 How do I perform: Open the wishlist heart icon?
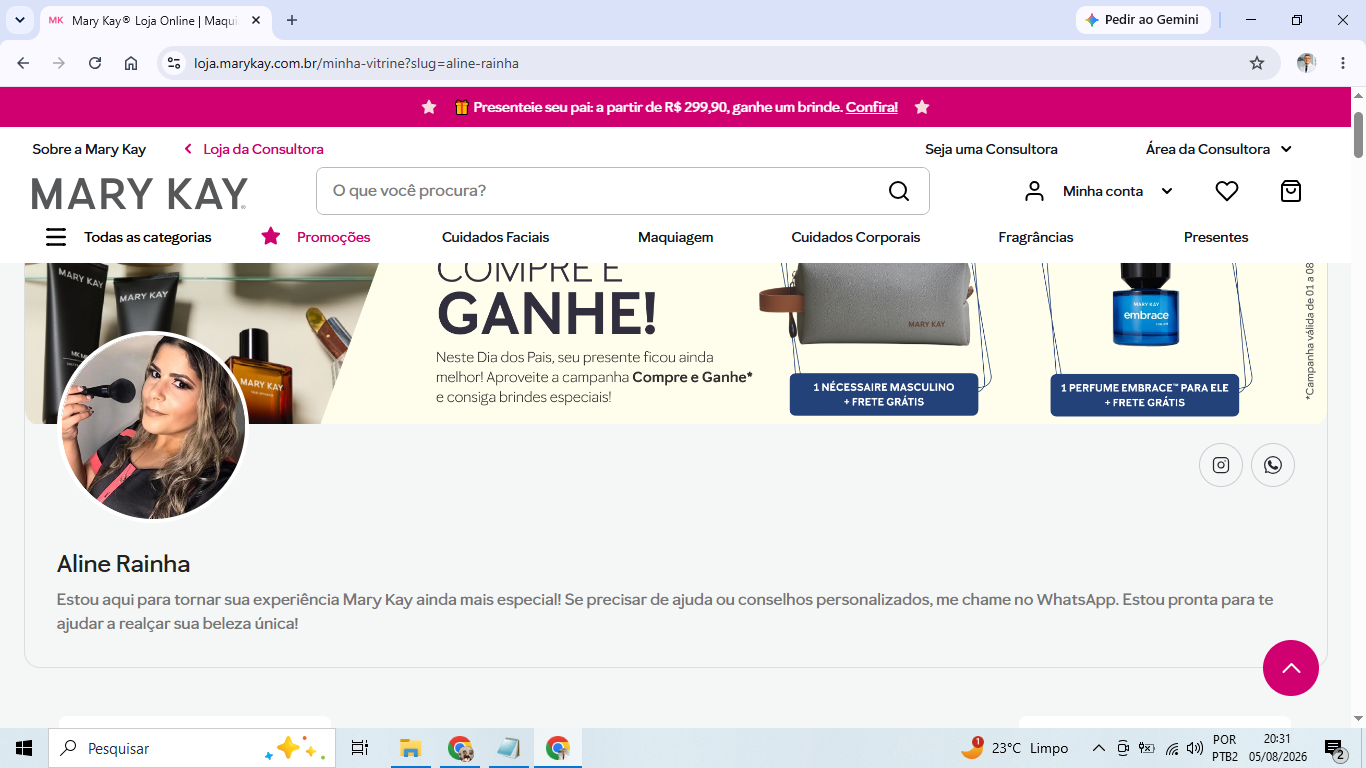pos(1227,191)
